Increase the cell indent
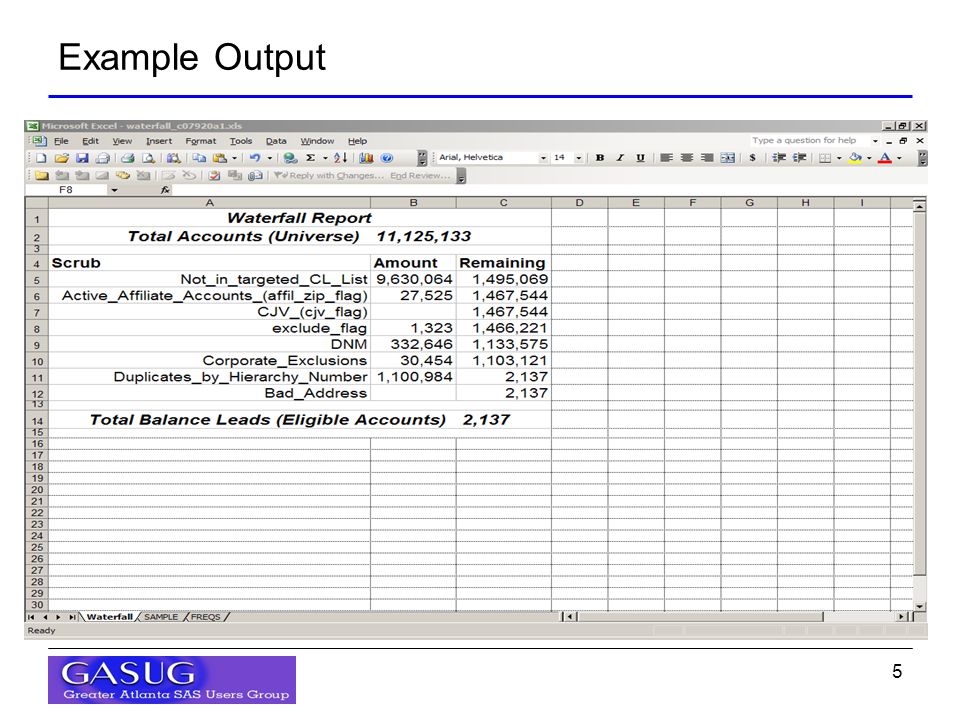Screen dimensions: 960x720 [799, 158]
